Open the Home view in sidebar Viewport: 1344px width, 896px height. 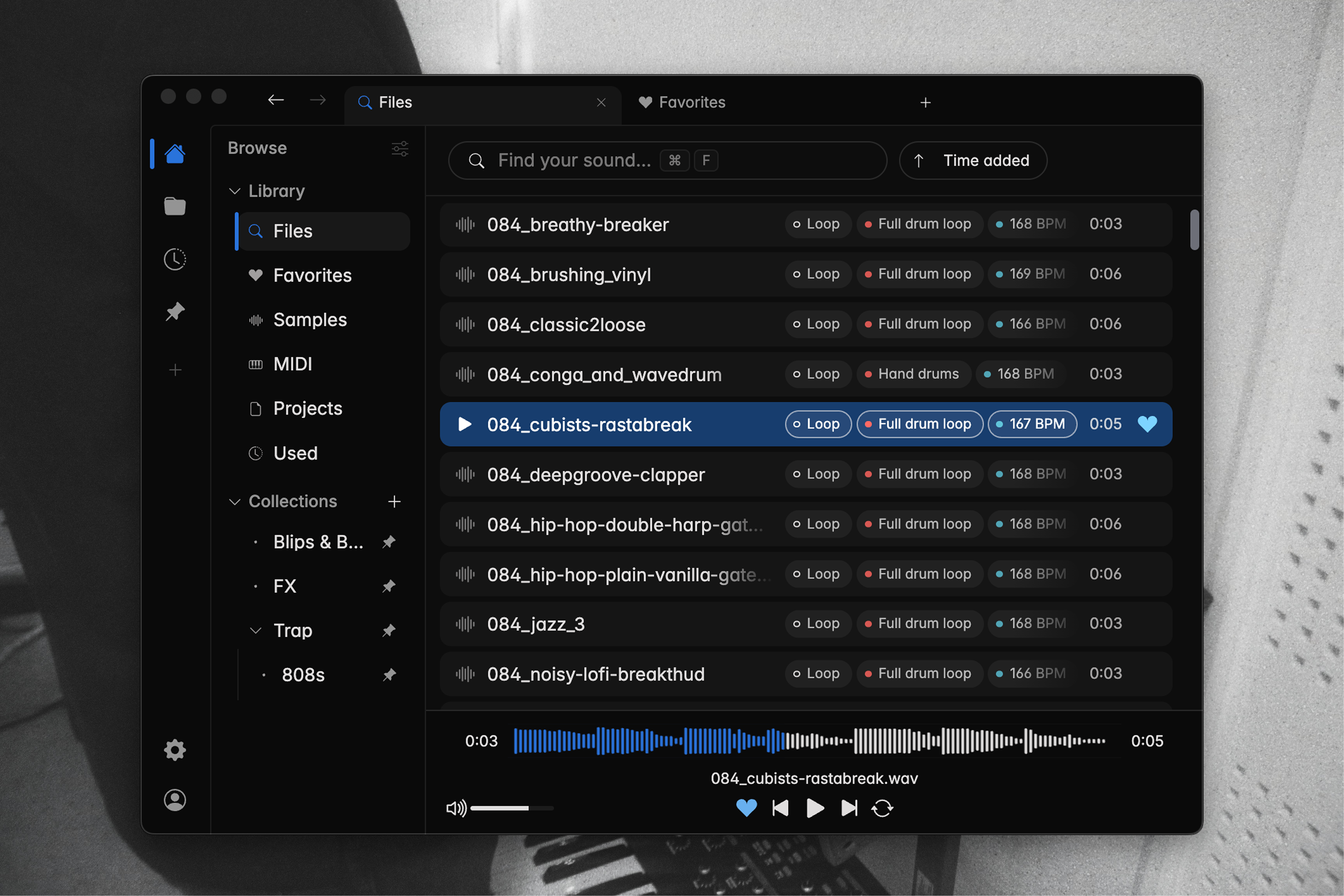point(175,153)
